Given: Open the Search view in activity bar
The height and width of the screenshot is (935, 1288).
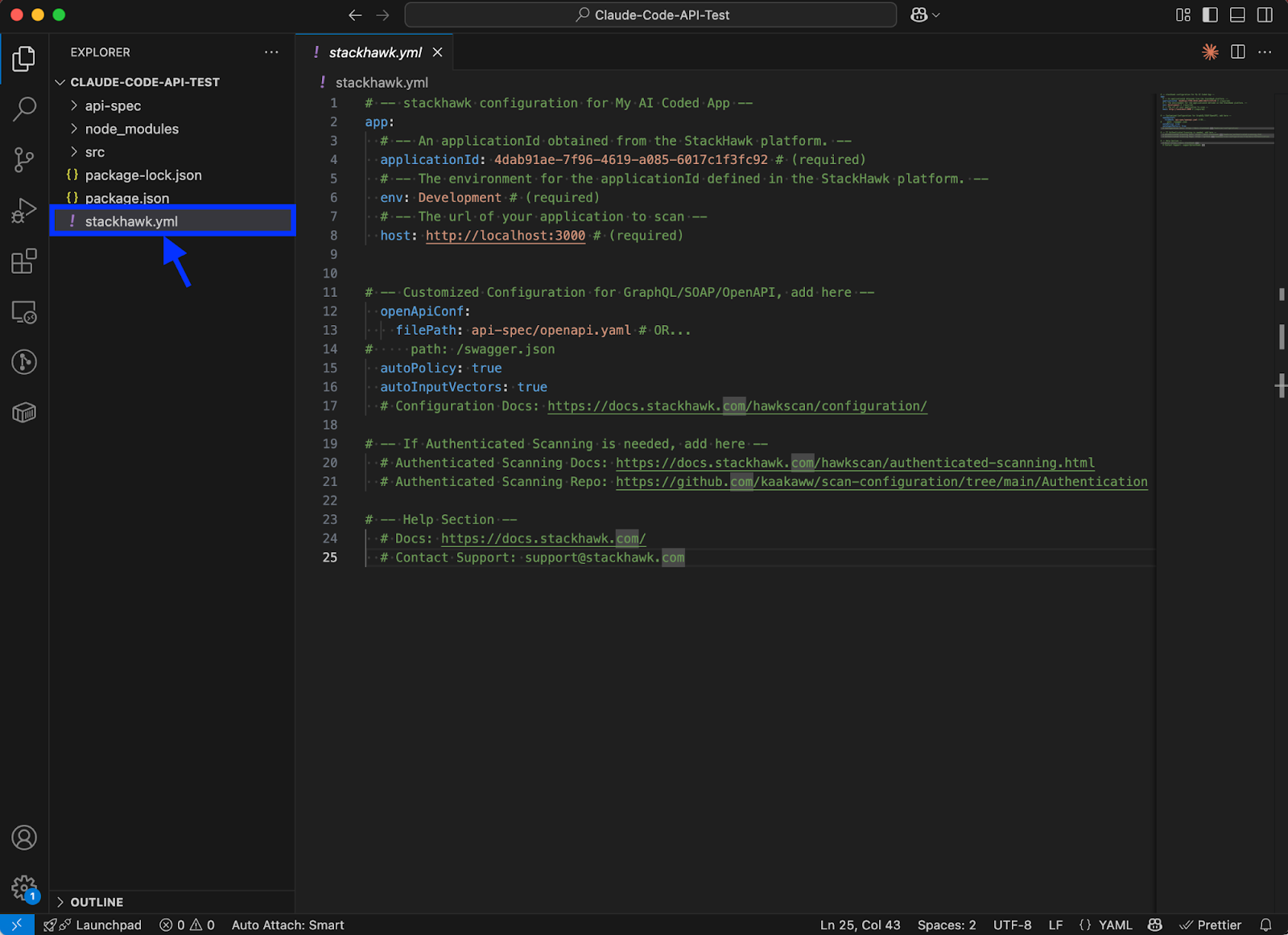Looking at the screenshot, I should pyautogui.click(x=24, y=109).
